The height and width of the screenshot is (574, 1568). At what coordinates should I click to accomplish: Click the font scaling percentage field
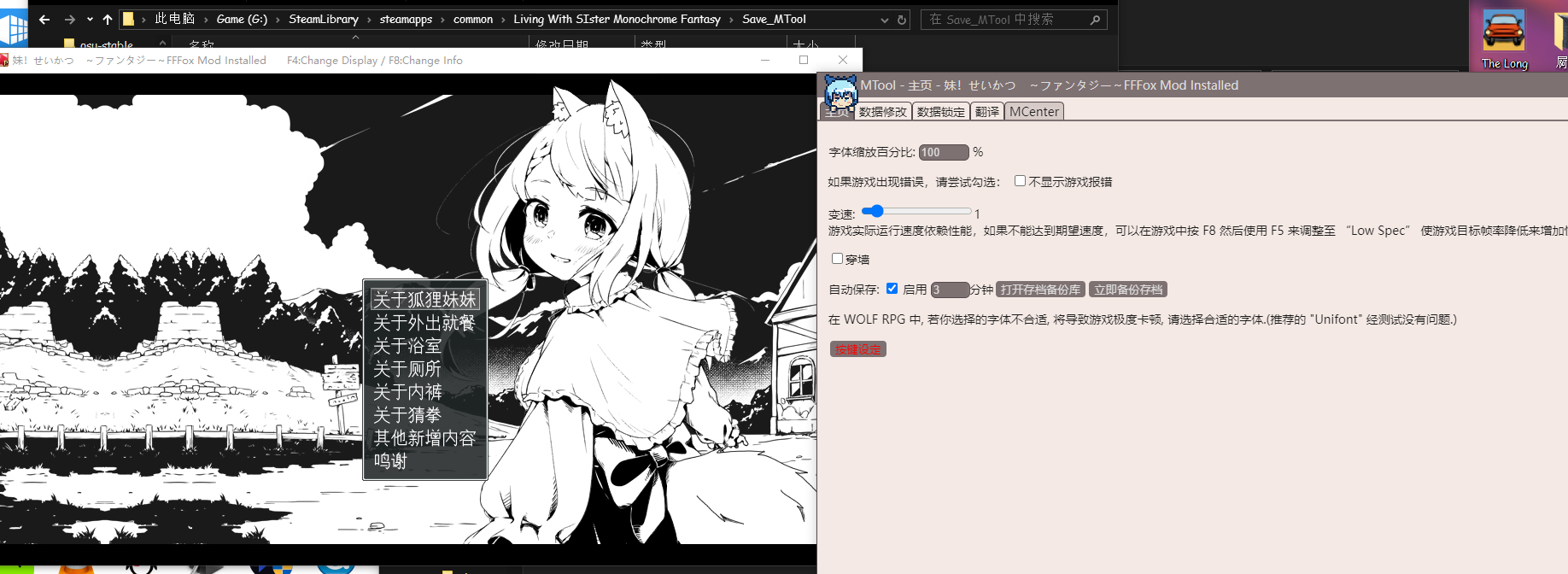tap(944, 152)
